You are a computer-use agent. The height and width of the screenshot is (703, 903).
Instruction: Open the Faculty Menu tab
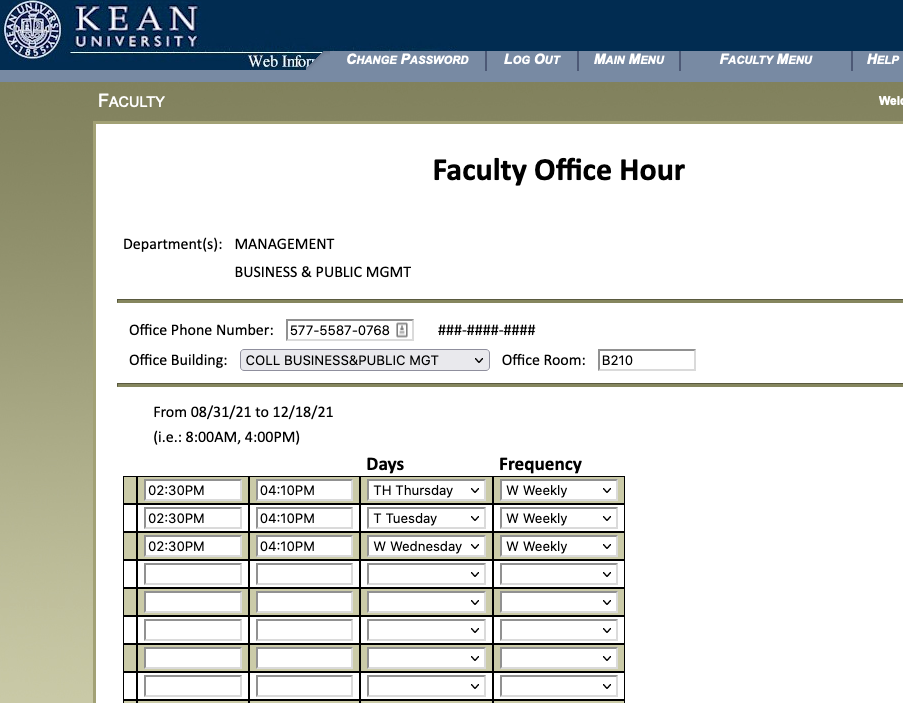765,59
